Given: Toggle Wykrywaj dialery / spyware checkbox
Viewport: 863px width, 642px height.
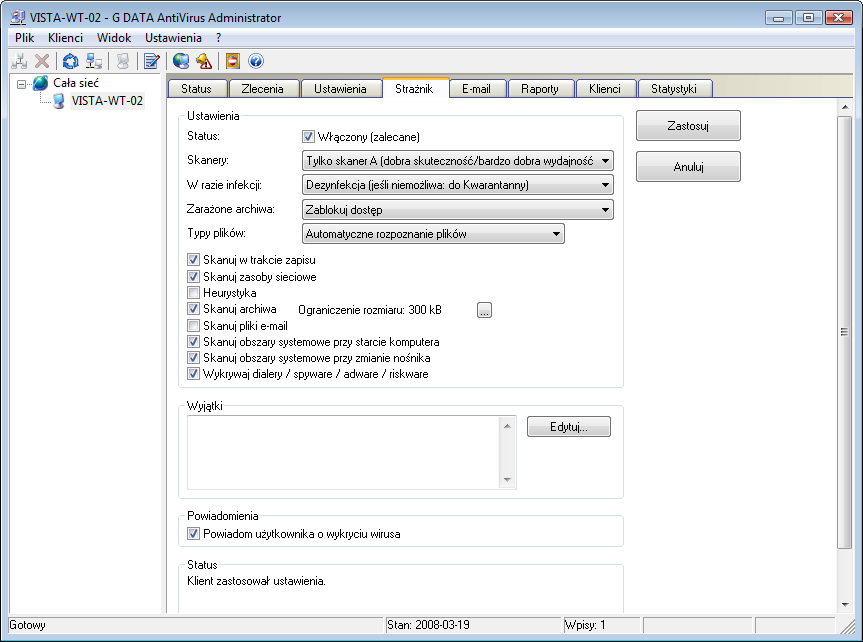Looking at the screenshot, I should (x=193, y=374).
